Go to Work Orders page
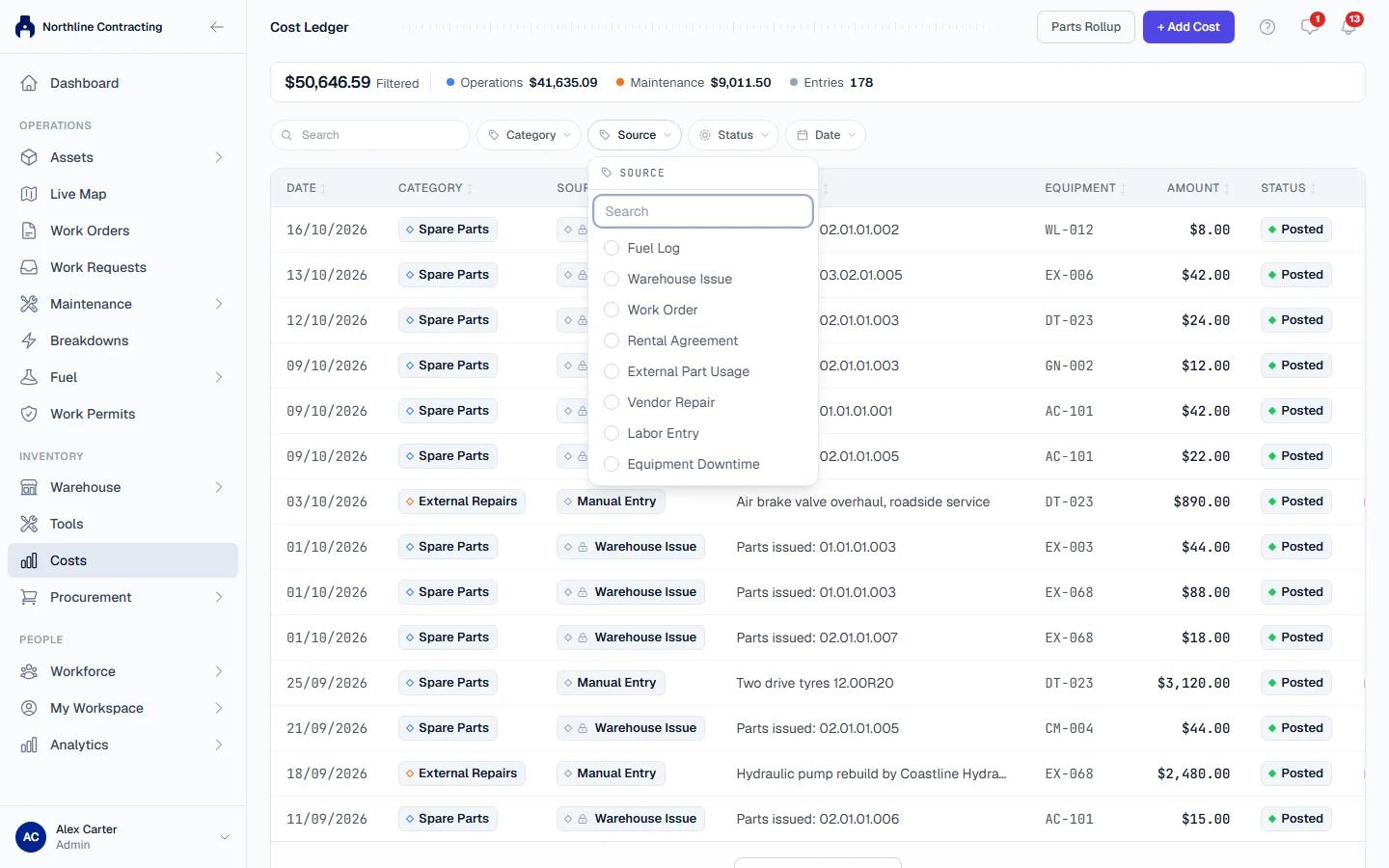This screenshot has height=868, width=1389. [x=123, y=231]
